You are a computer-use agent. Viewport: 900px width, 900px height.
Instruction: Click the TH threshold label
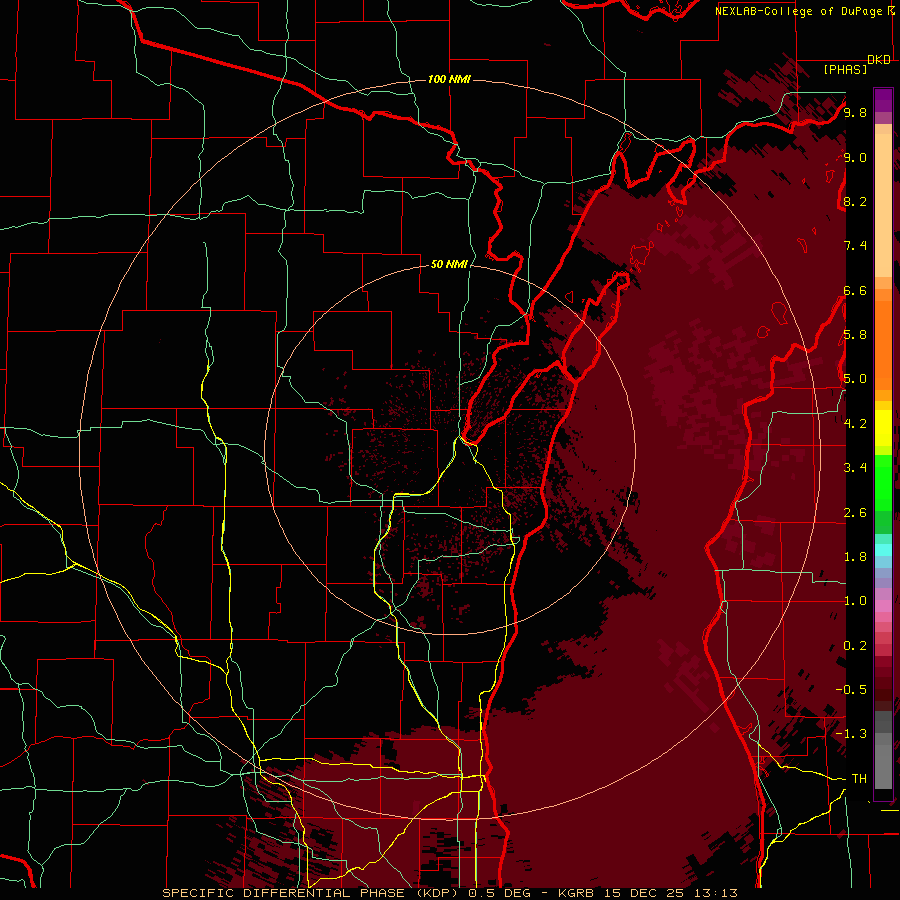[x=859, y=779]
